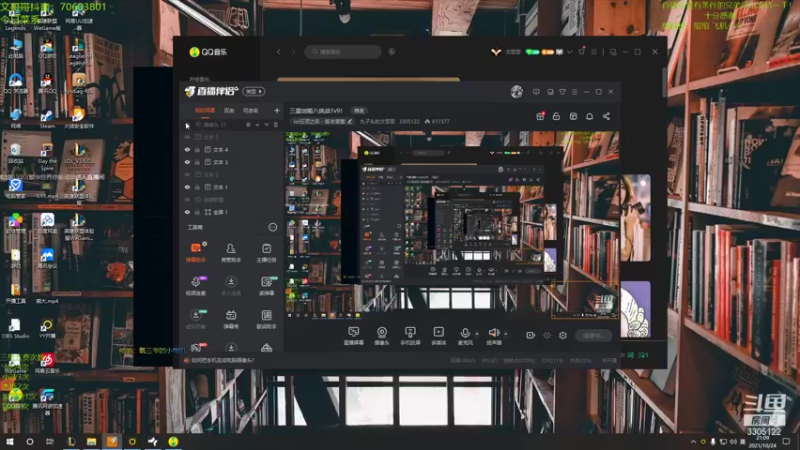Click the record video icon
The width and height of the screenshot is (800, 450).
coord(531,335)
